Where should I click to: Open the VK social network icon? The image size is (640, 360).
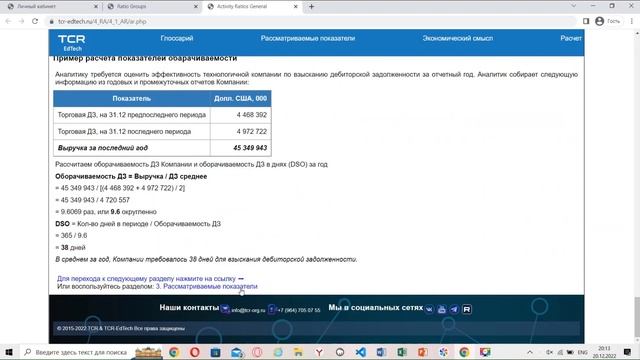click(429, 309)
